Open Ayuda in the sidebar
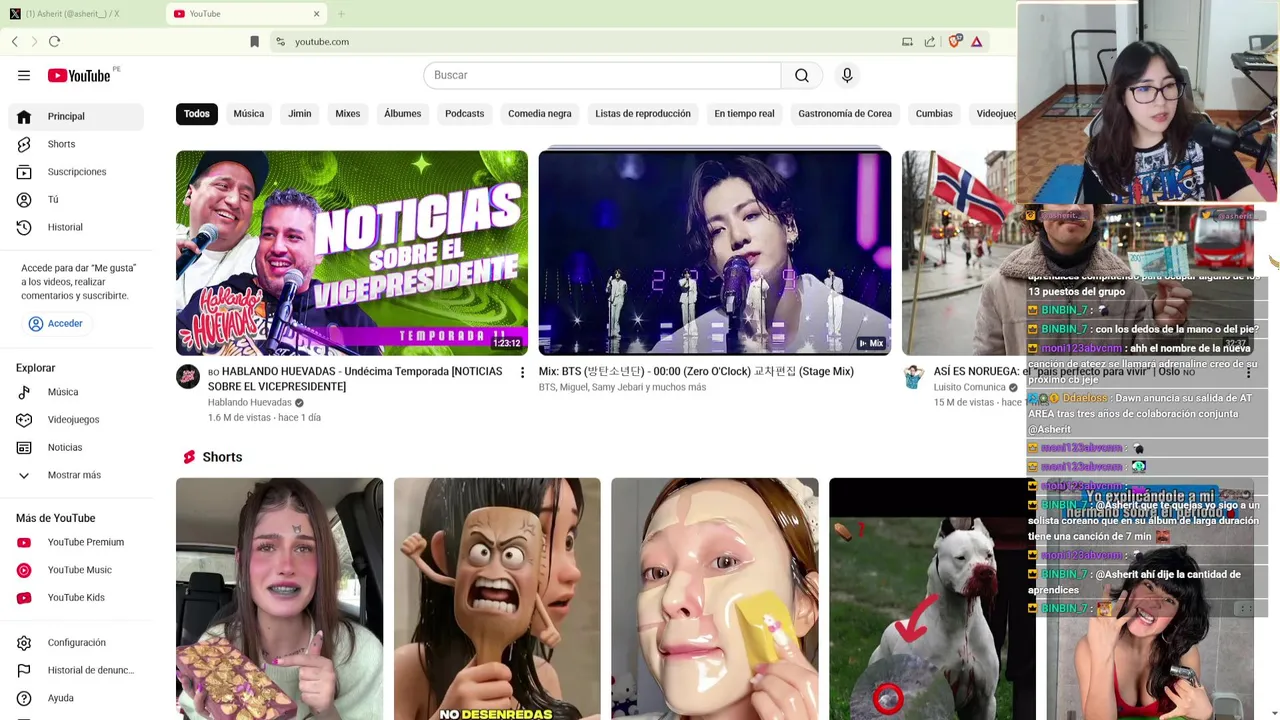 point(76,698)
